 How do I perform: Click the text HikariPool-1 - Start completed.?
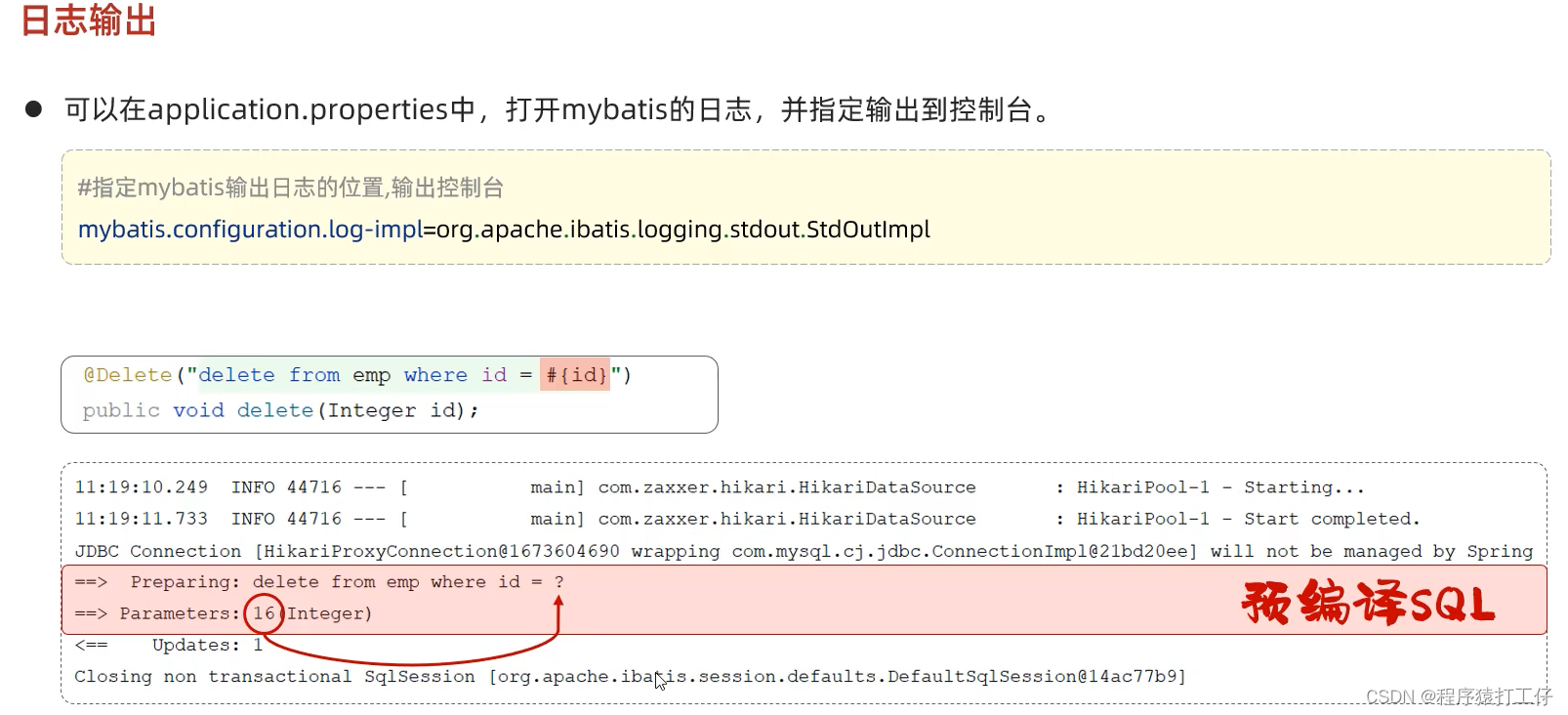pyautogui.click(x=1248, y=519)
